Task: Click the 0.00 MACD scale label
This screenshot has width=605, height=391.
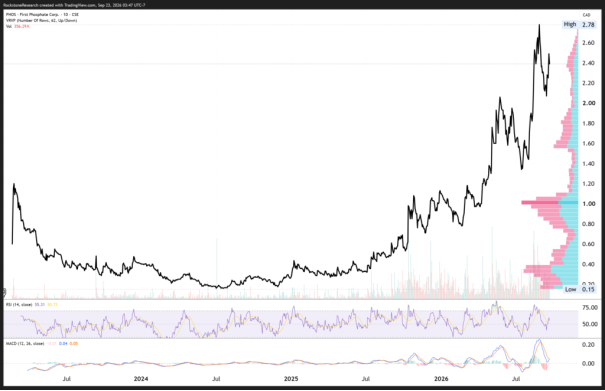Action: coord(588,363)
